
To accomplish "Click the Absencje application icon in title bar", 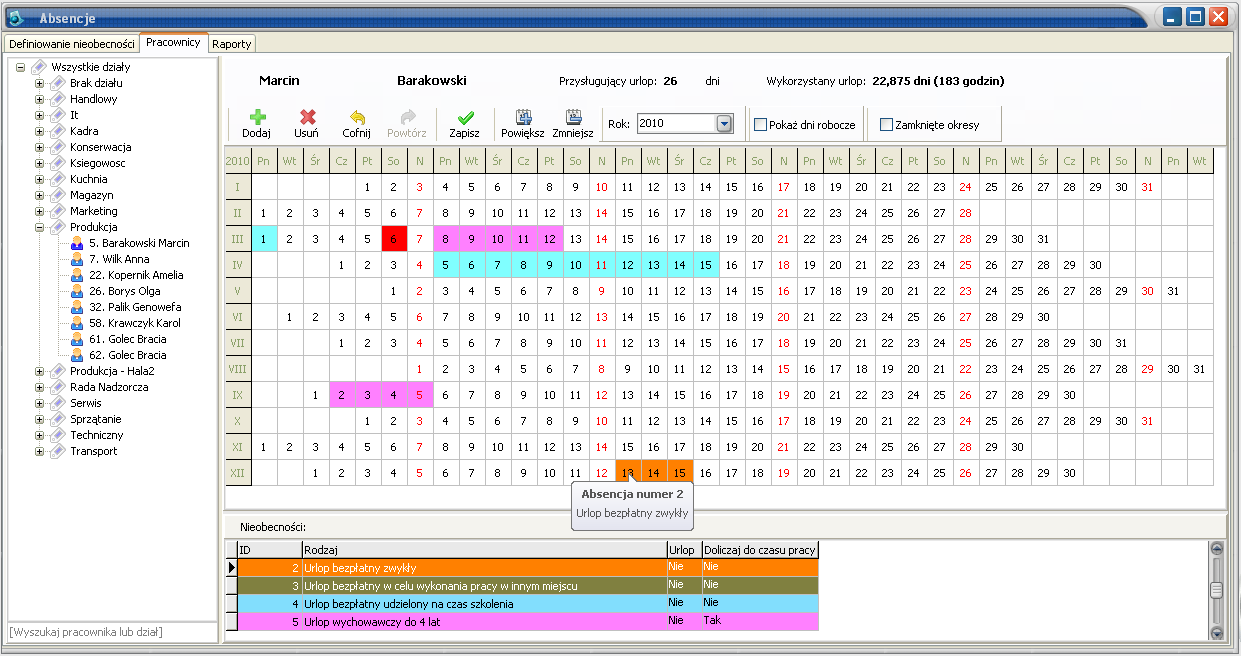I will 15,17.
